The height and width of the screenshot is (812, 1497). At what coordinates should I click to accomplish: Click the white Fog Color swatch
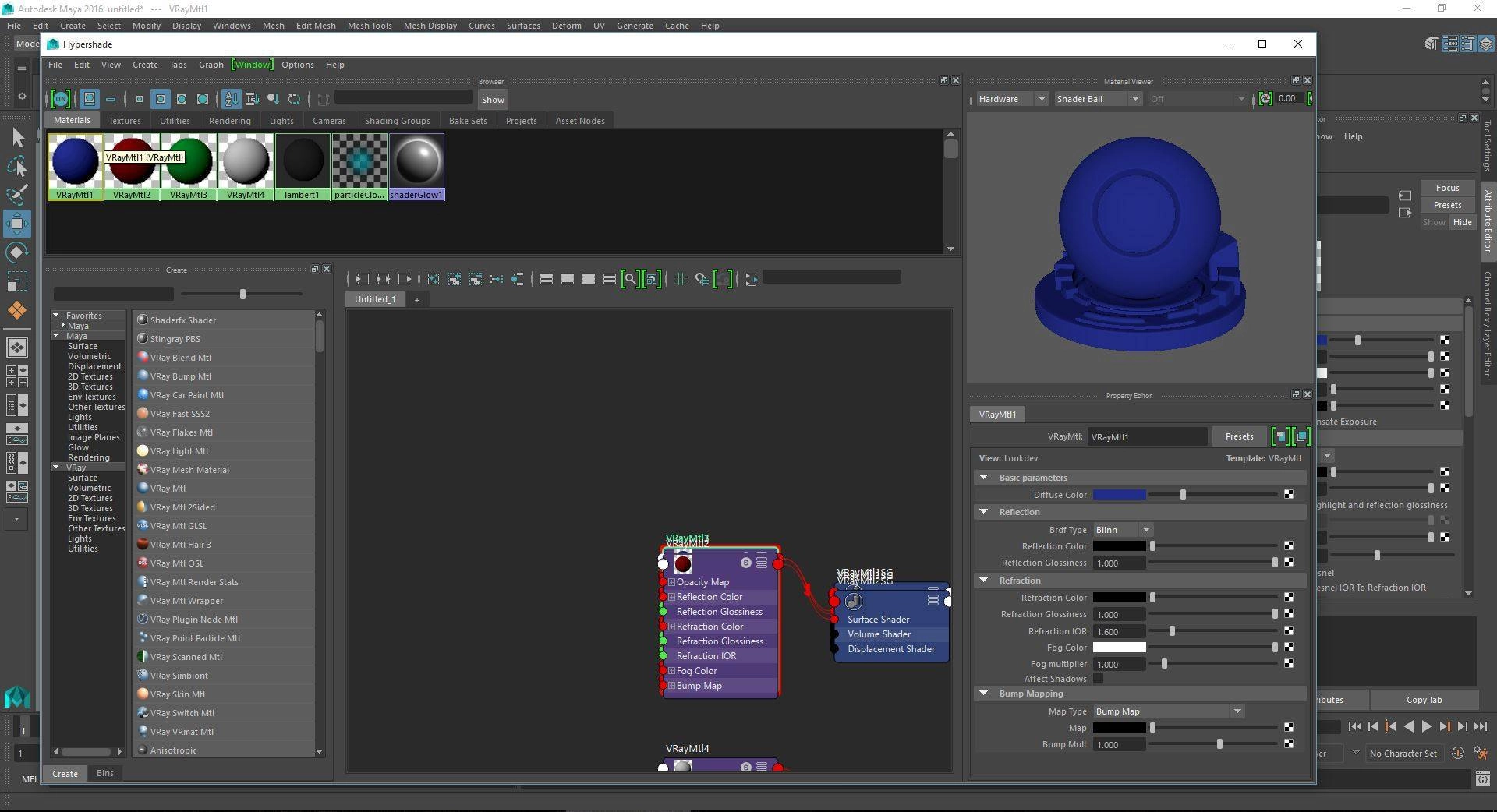click(1119, 648)
